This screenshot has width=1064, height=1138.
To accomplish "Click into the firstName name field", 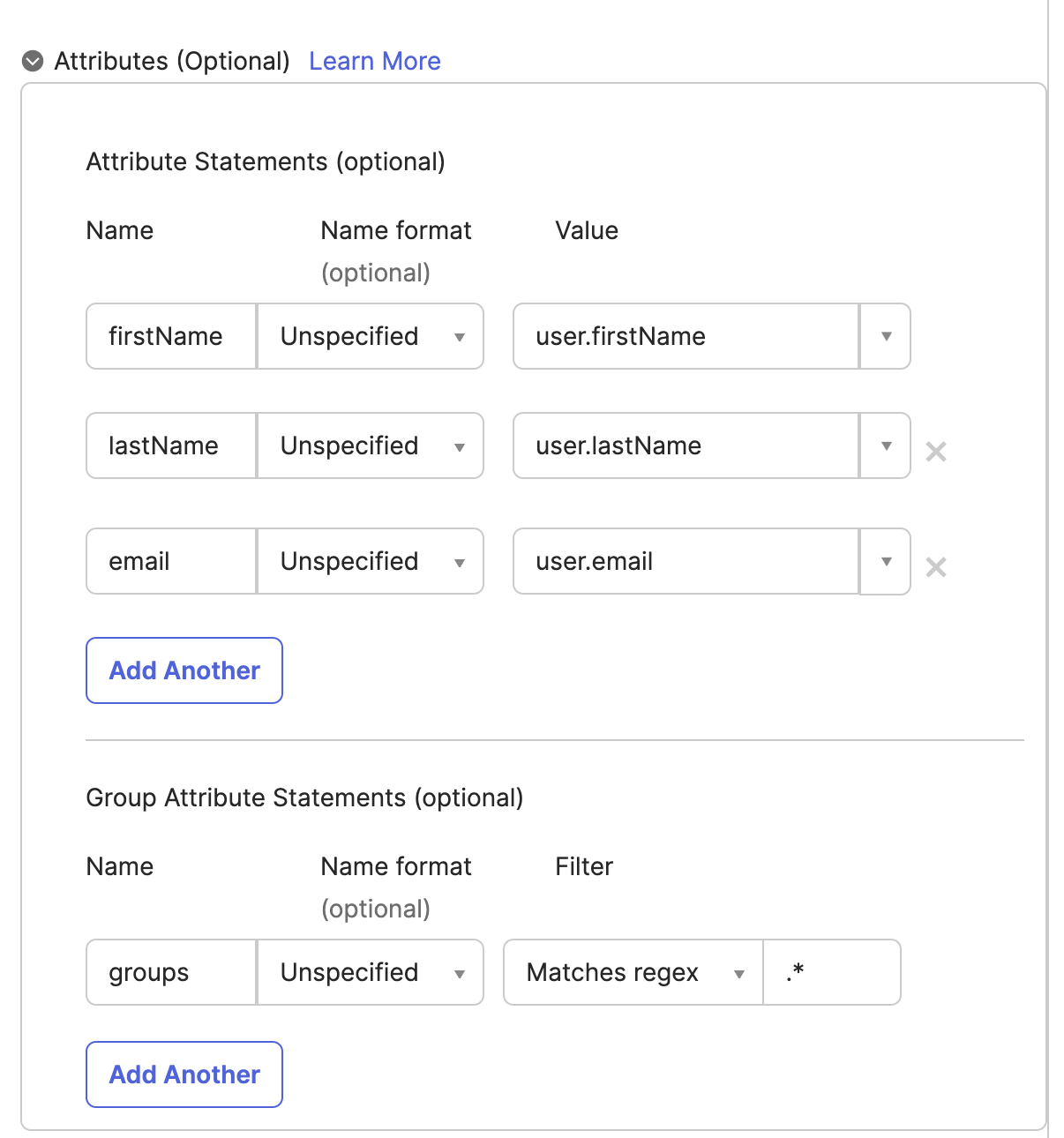I will 169,336.
